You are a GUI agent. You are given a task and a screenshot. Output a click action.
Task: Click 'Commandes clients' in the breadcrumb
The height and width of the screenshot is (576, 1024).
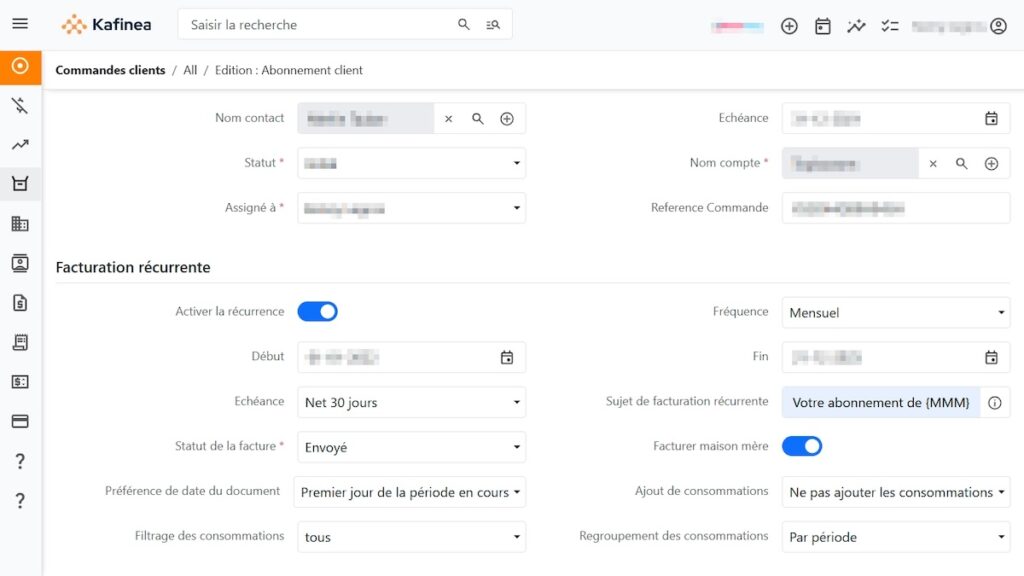point(110,70)
